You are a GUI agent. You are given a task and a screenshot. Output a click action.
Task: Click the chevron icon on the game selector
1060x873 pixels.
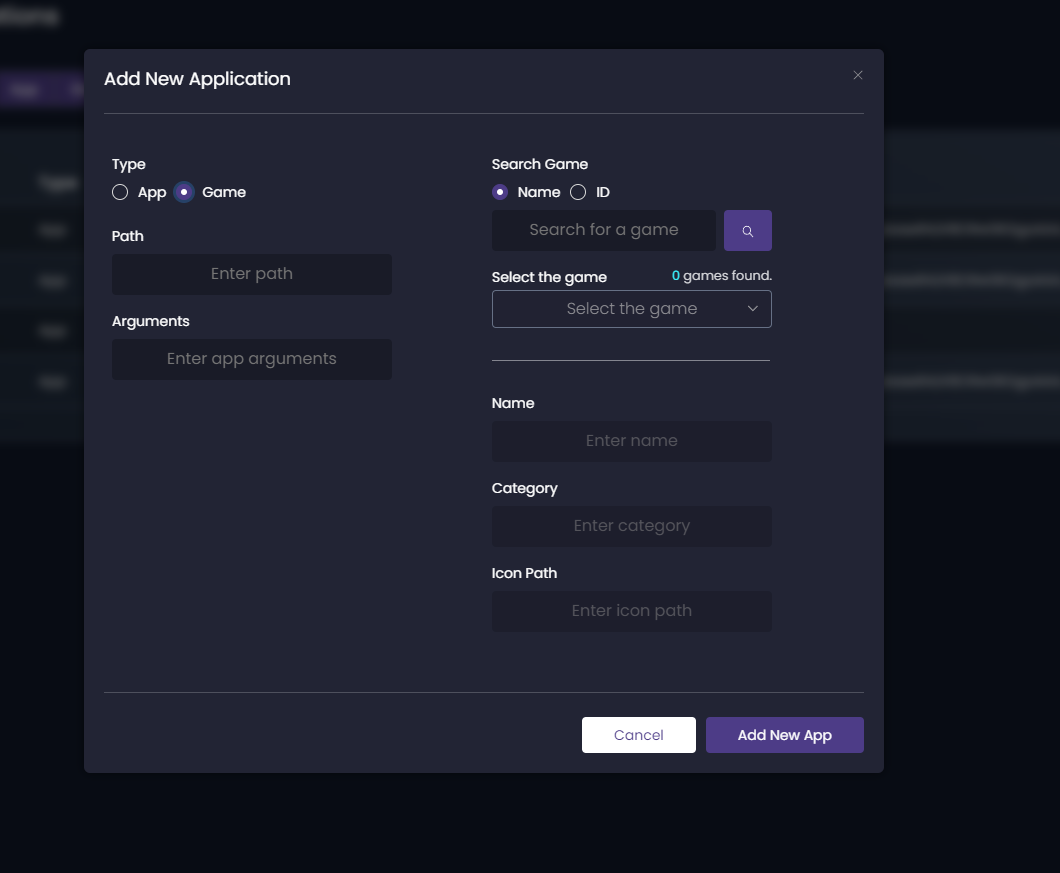click(753, 309)
